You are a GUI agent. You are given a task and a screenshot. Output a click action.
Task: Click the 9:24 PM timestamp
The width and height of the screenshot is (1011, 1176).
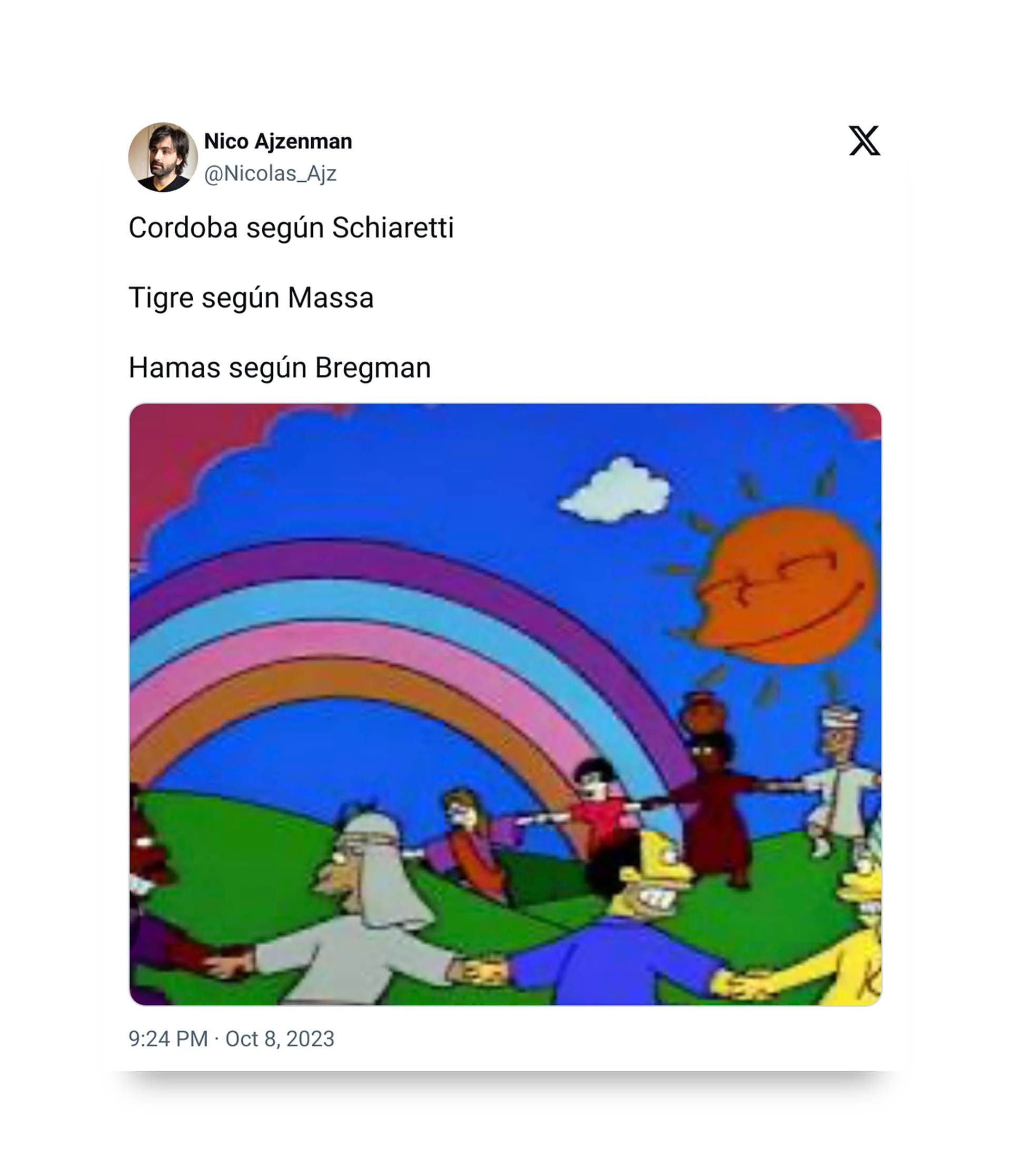pyautogui.click(x=168, y=1039)
